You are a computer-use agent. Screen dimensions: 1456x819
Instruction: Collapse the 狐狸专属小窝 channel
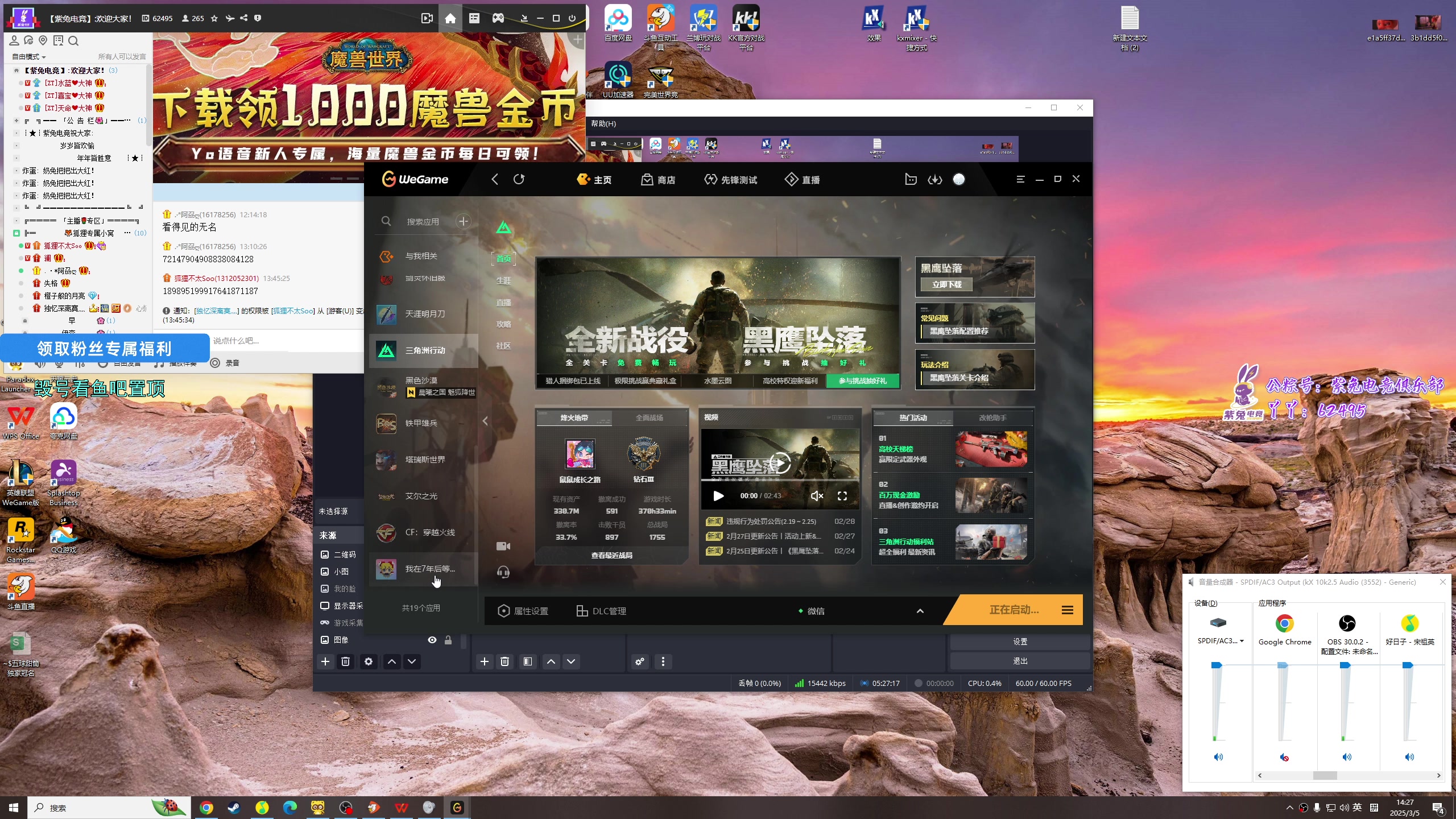[16, 233]
